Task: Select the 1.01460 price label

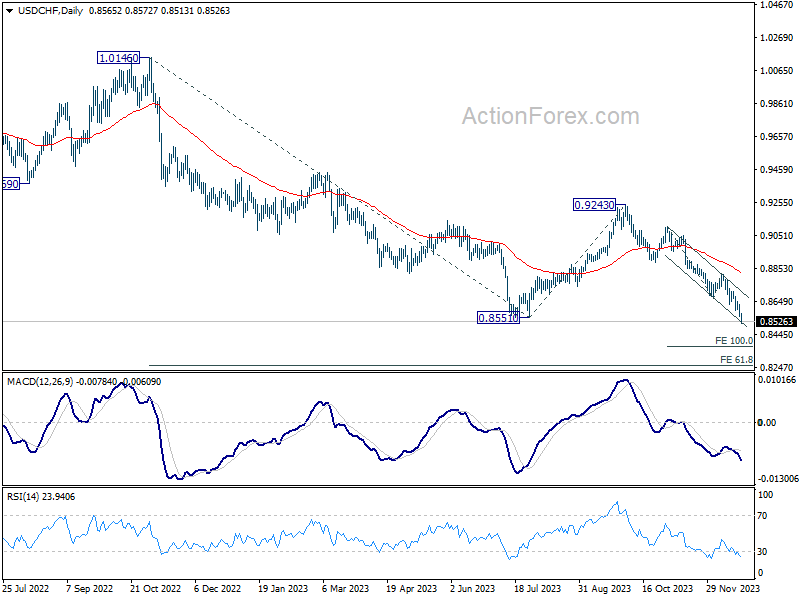Action: coord(118,58)
